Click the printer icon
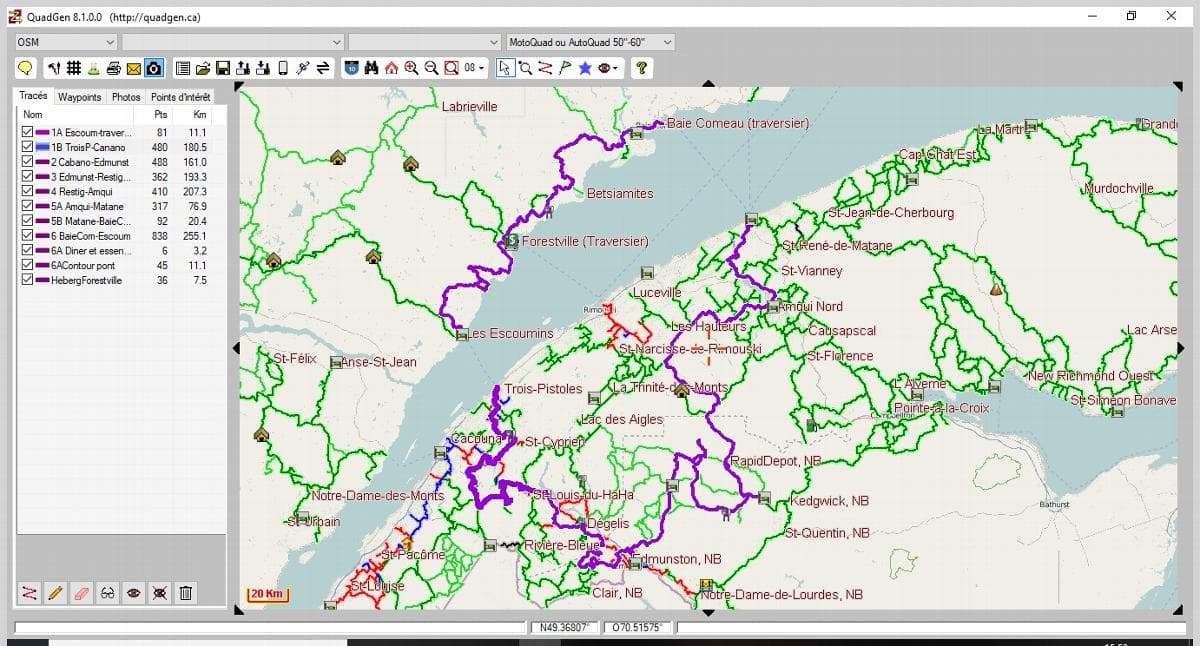1200x646 pixels. pos(114,68)
